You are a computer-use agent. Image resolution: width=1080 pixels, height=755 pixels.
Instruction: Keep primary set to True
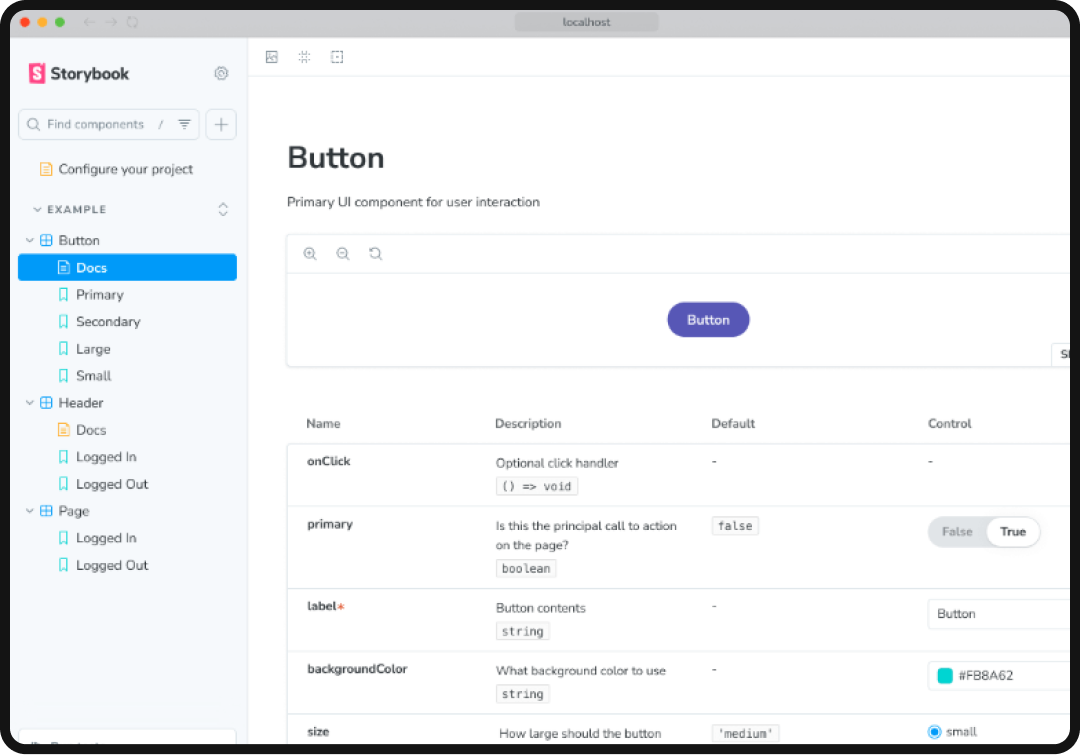tap(1012, 531)
